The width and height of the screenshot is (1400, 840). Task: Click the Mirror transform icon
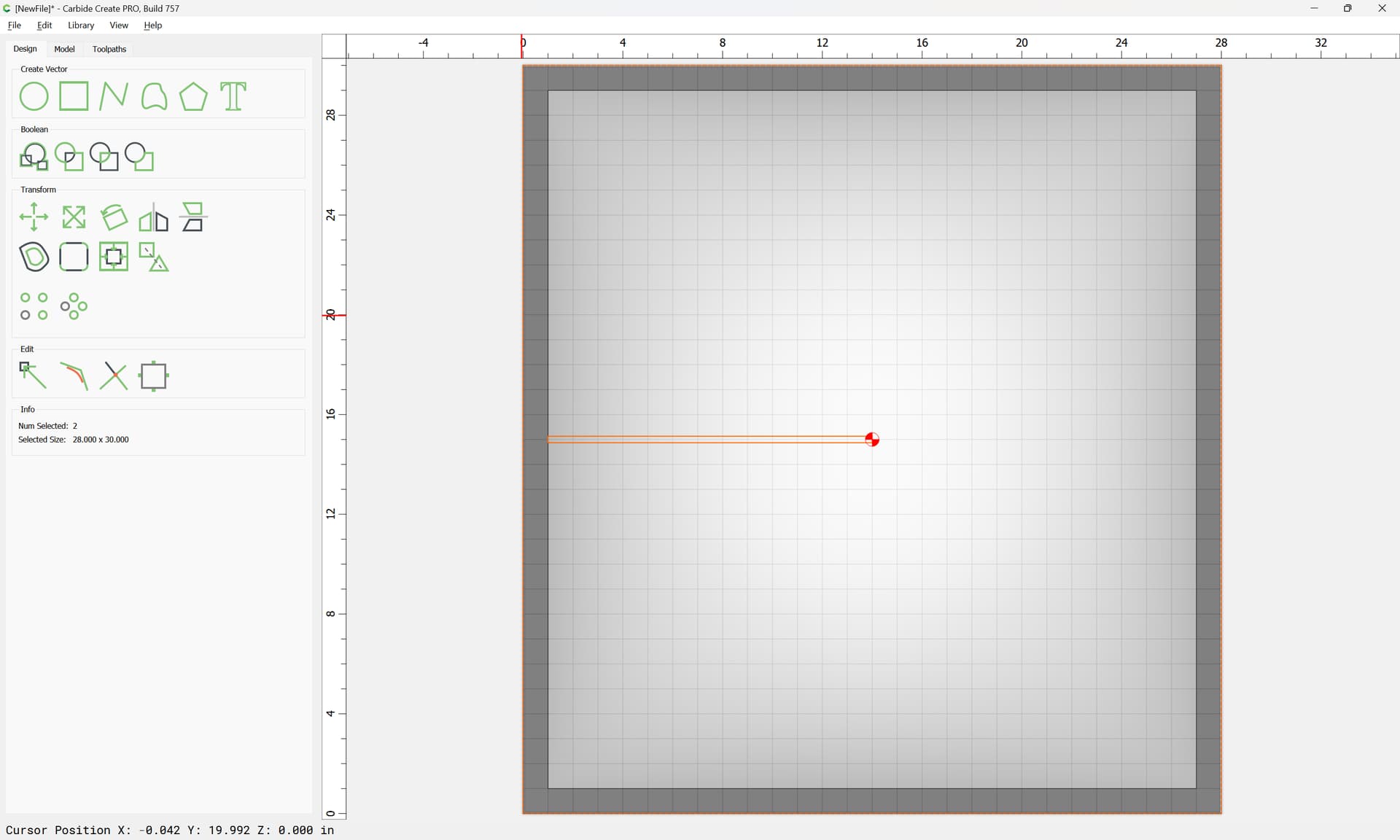[x=154, y=217]
